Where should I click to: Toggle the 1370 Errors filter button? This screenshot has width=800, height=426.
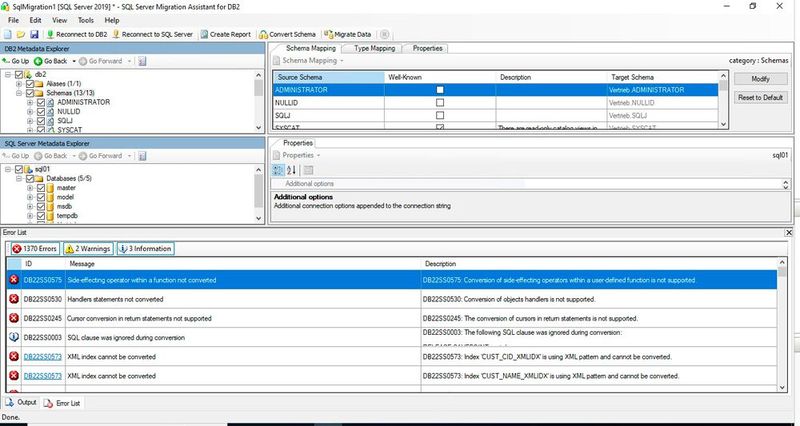(35, 248)
